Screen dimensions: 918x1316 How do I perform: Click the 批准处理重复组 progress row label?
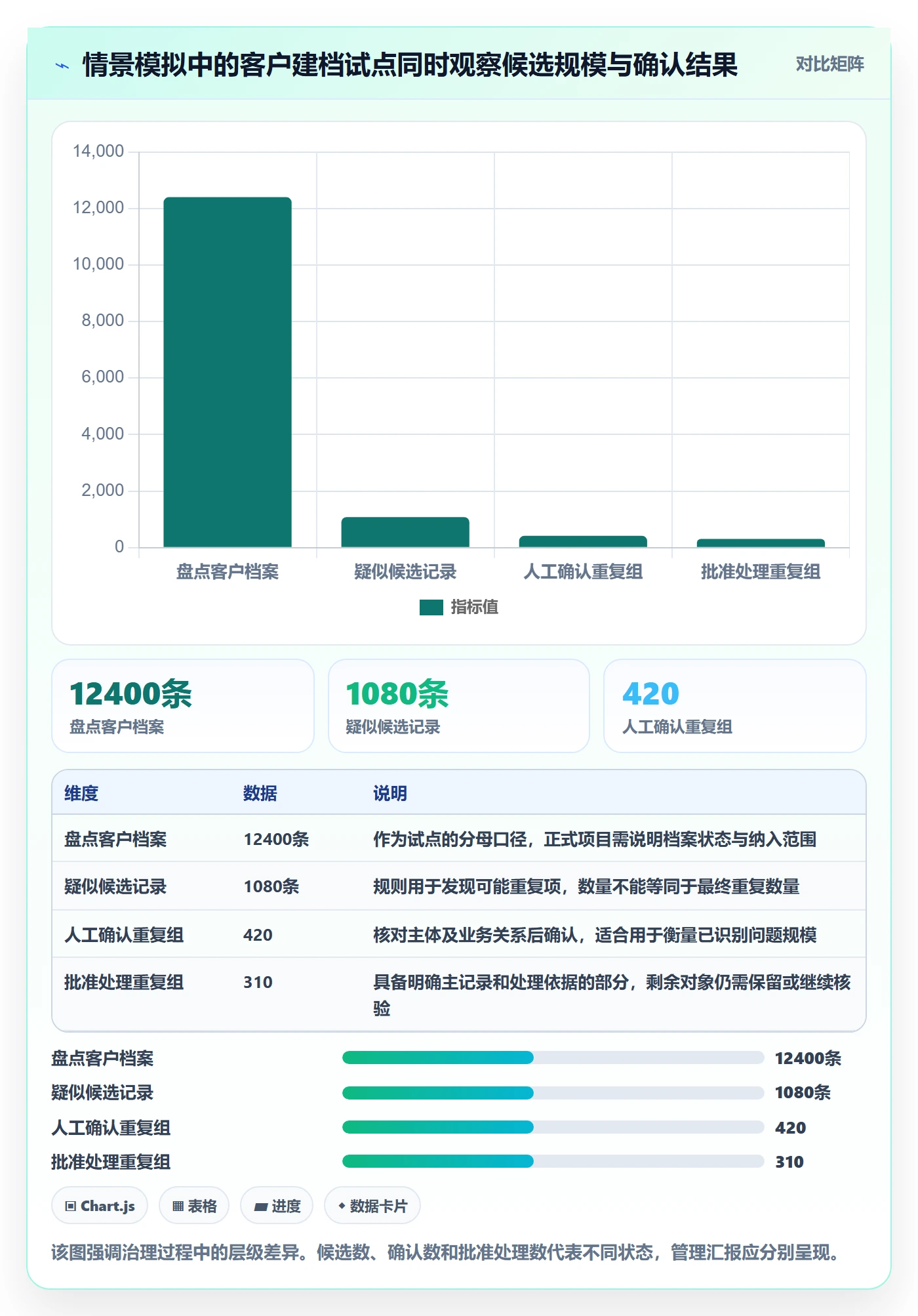tap(111, 1162)
